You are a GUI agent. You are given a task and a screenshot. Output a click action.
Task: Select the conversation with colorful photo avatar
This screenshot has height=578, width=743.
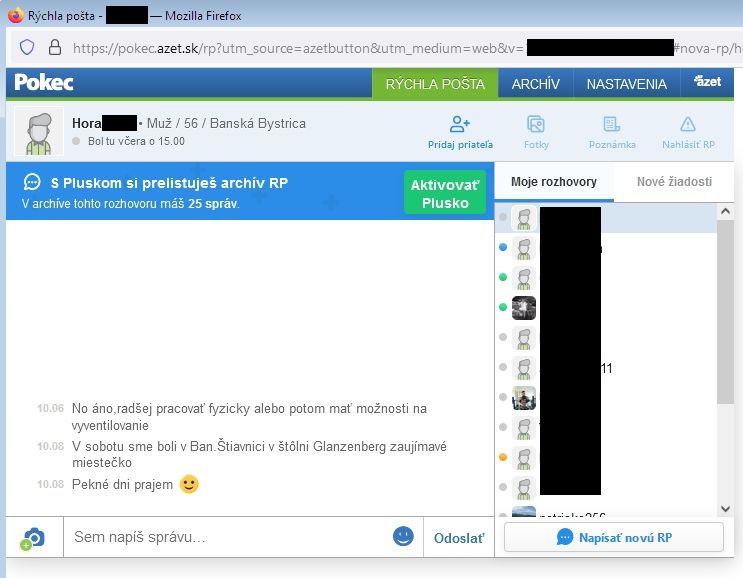coord(524,397)
